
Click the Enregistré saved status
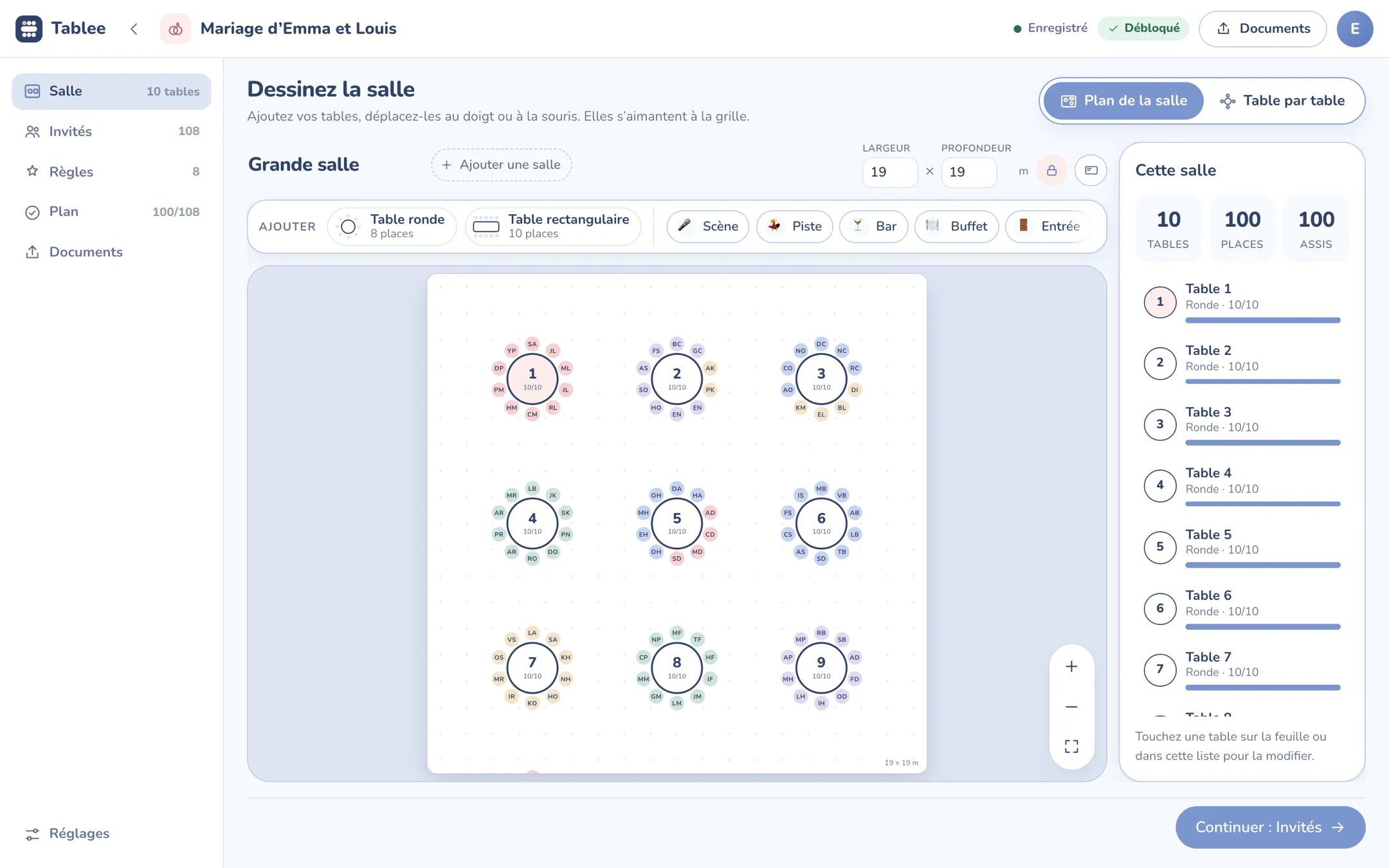coord(1050,28)
